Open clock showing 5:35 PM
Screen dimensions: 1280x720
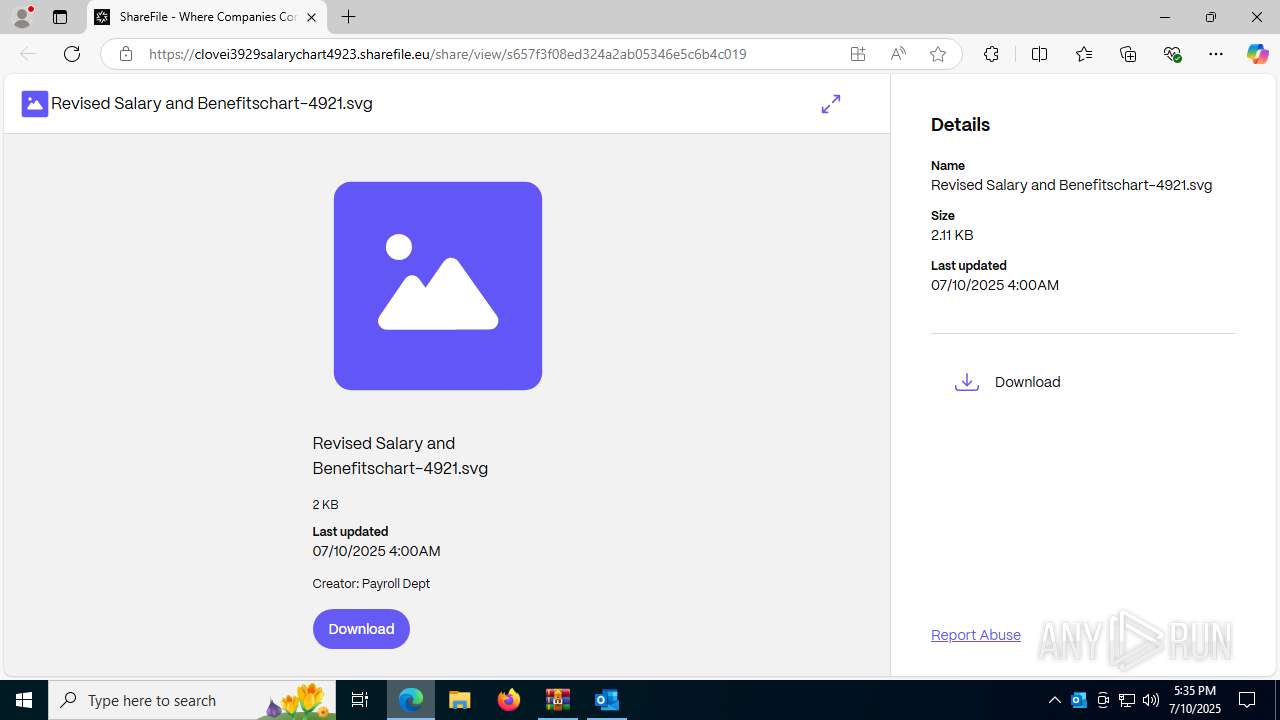pos(1195,700)
